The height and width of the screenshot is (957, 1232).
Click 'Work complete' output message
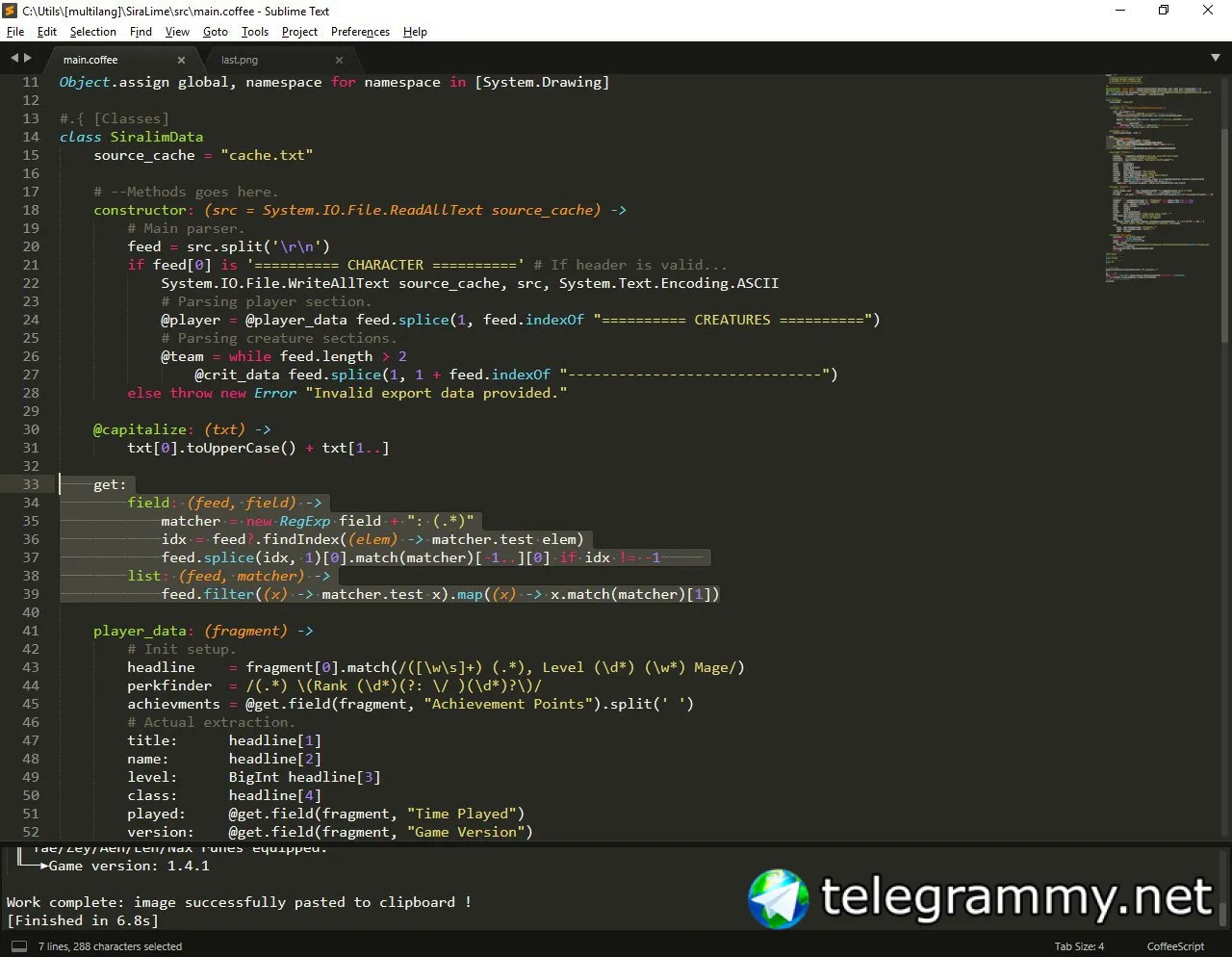pyautogui.click(x=239, y=902)
